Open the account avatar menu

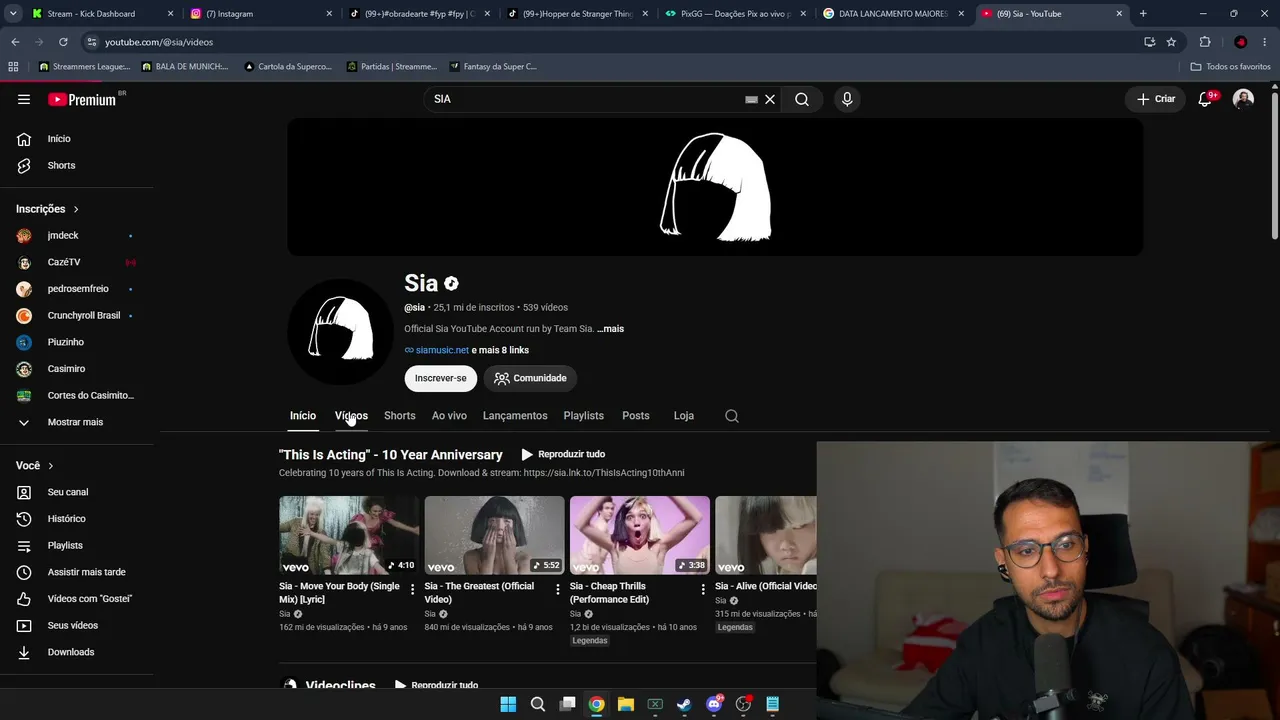(x=1243, y=99)
